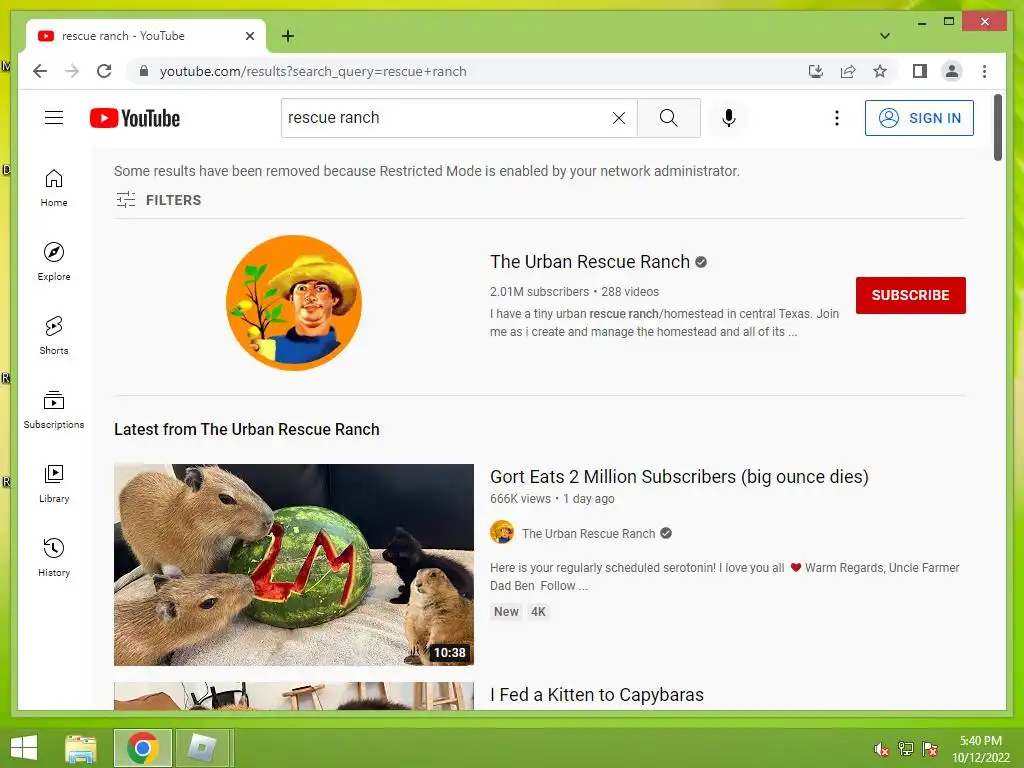Start voice search with the microphone icon

729,118
